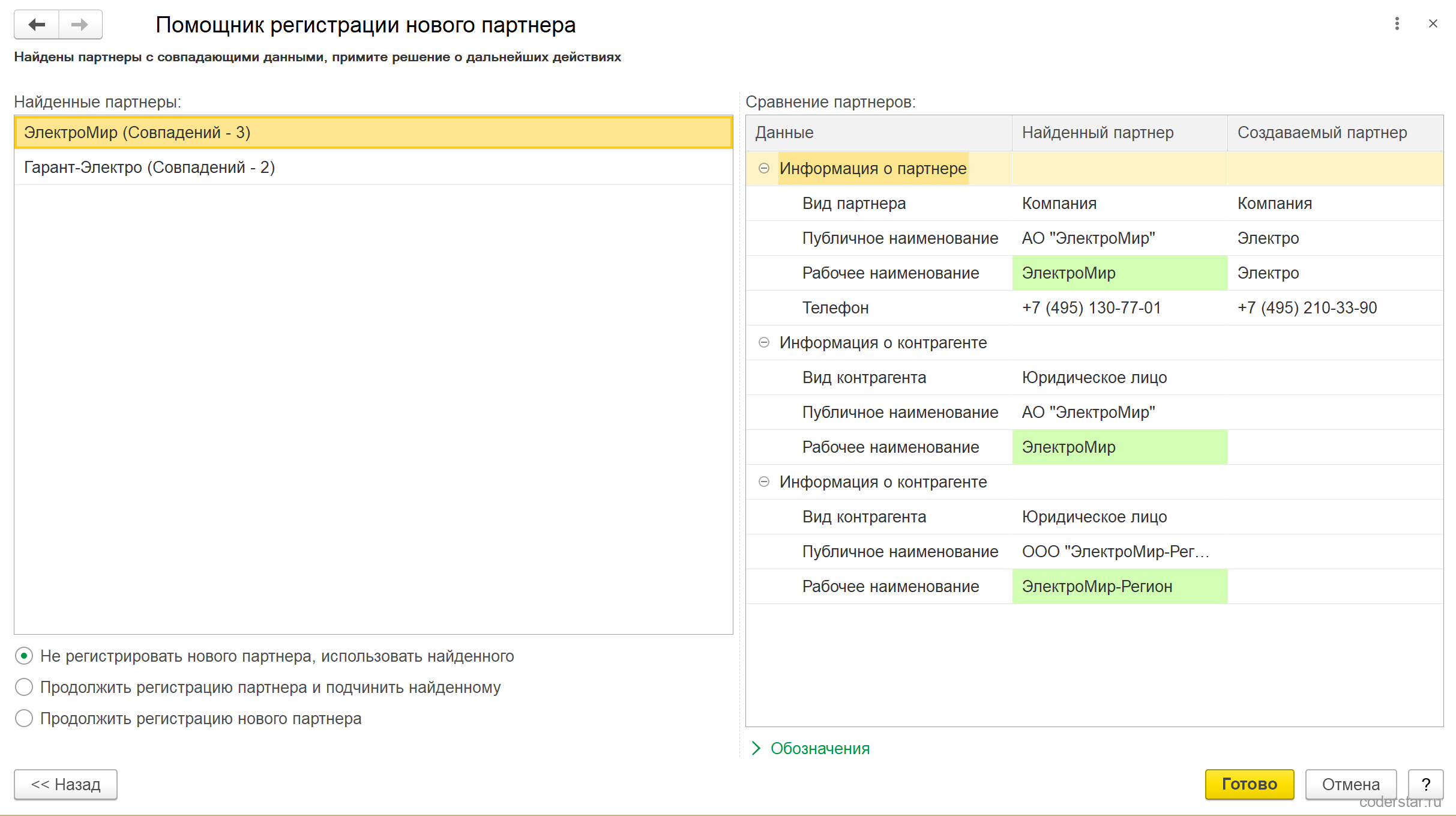This screenshot has width=1456, height=816.
Task: Click the '<< Назад' button
Action: [65, 784]
